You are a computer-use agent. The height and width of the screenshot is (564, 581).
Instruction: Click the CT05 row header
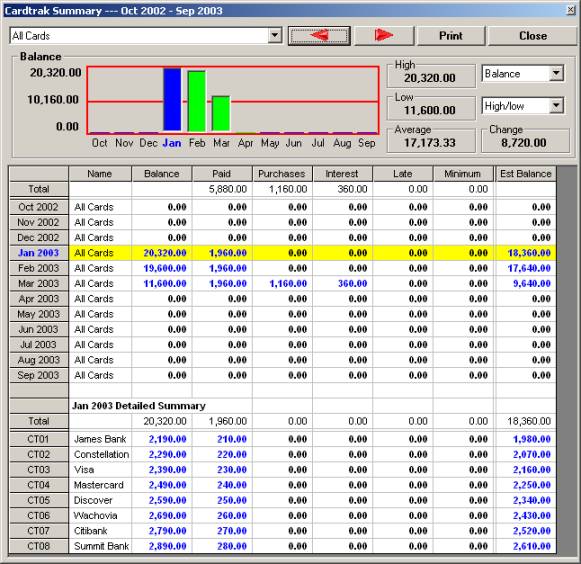tap(39, 500)
